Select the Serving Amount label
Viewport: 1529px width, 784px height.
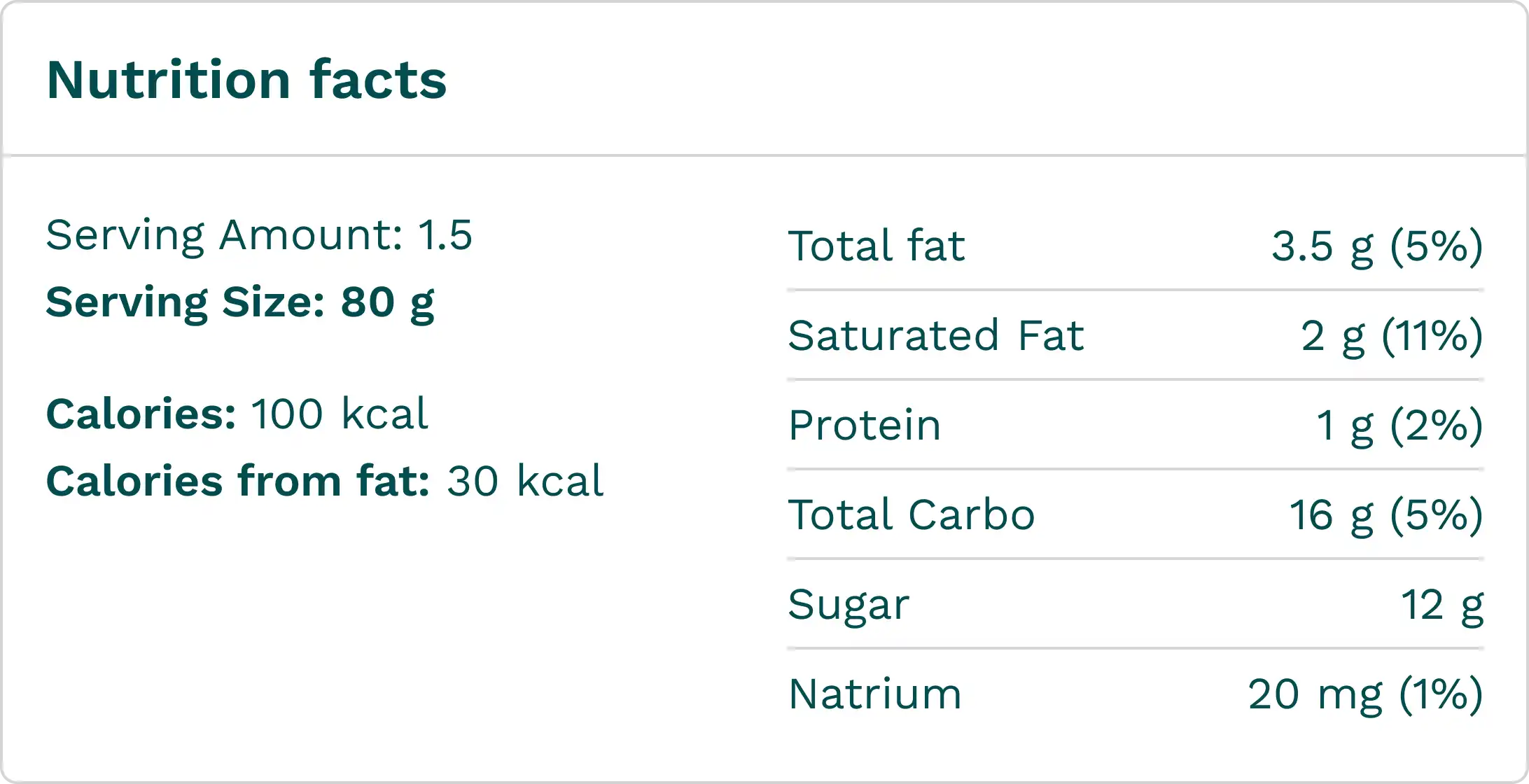[x=224, y=235]
